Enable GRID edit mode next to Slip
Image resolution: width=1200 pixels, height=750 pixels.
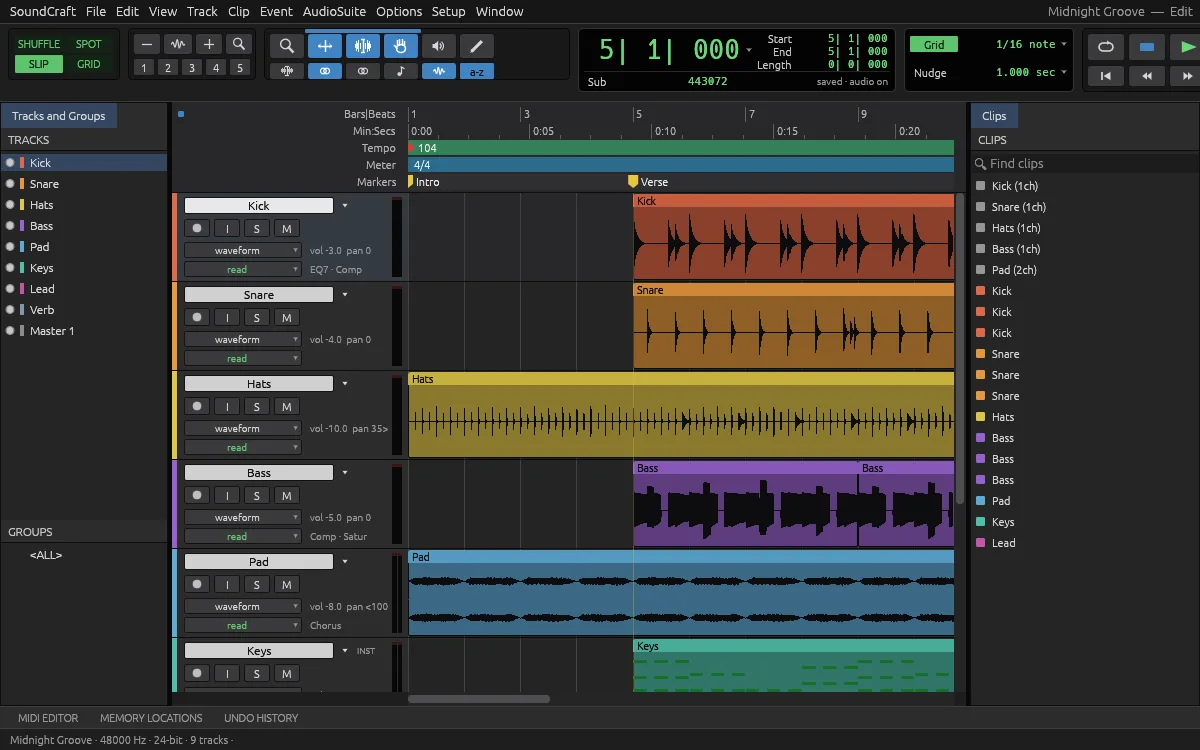(x=89, y=64)
